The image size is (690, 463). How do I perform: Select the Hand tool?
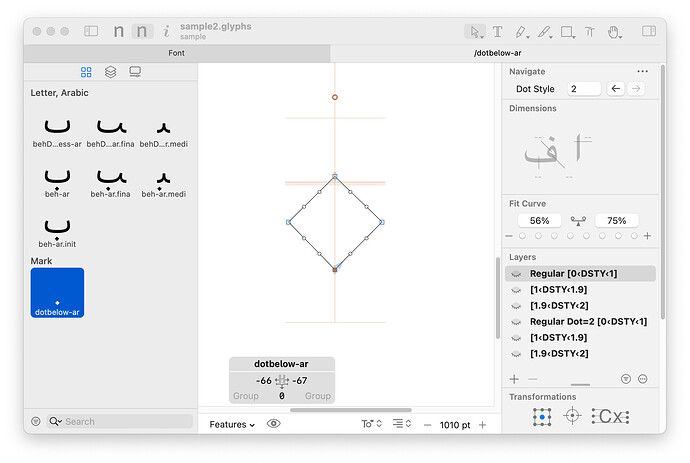coord(614,32)
